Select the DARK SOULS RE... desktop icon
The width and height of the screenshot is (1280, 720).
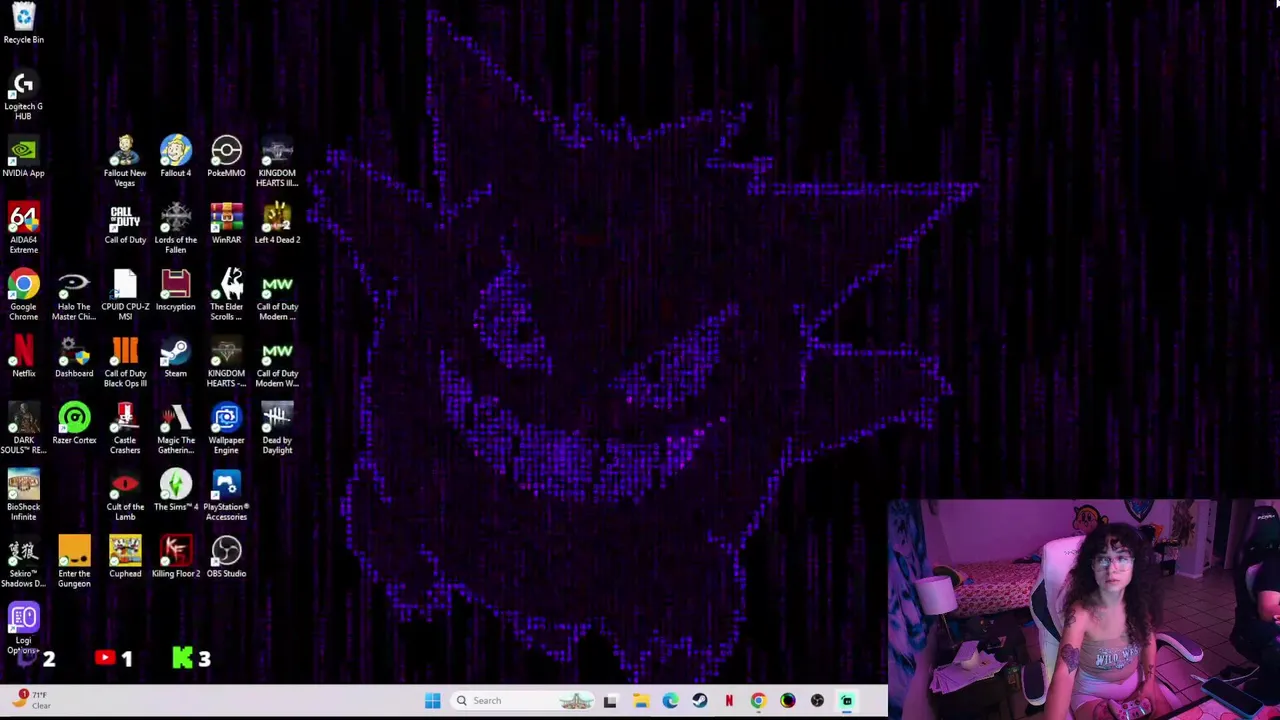(x=23, y=429)
